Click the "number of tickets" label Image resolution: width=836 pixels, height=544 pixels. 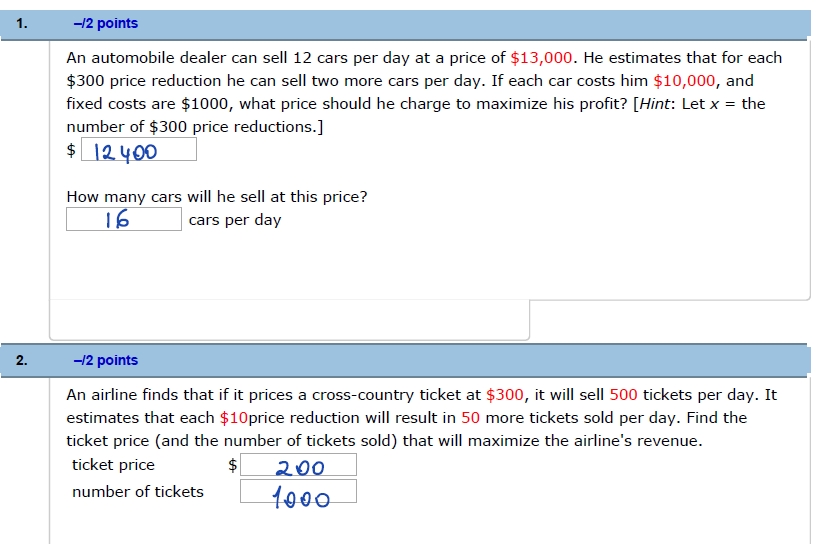click(x=137, y=492)
